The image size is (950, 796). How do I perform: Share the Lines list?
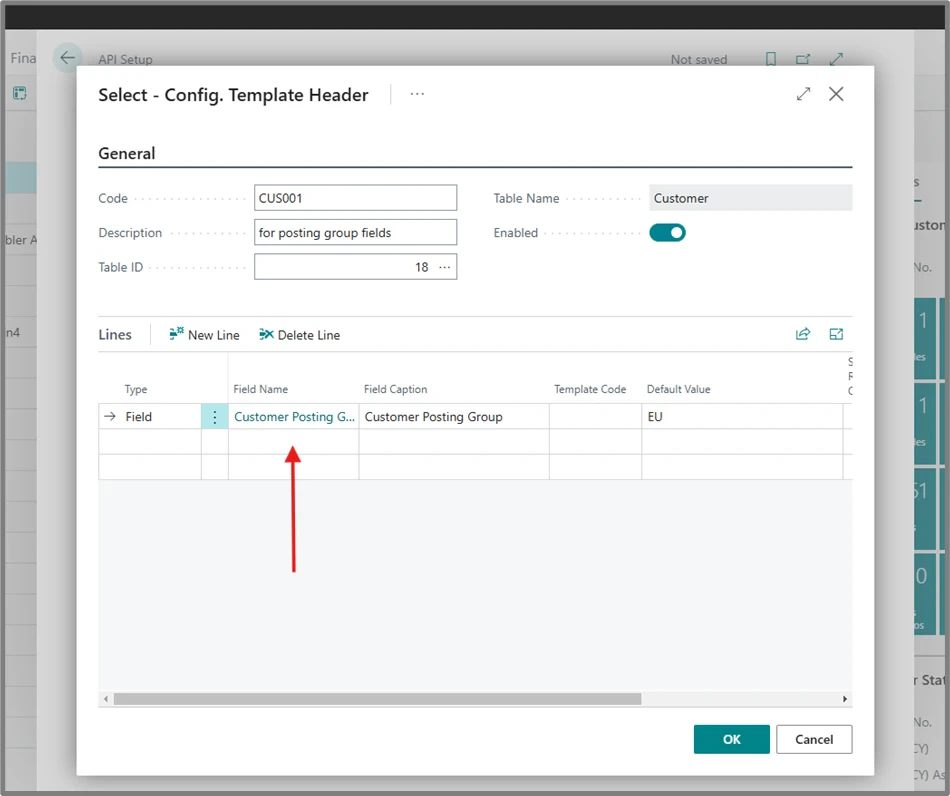[803, 334]
